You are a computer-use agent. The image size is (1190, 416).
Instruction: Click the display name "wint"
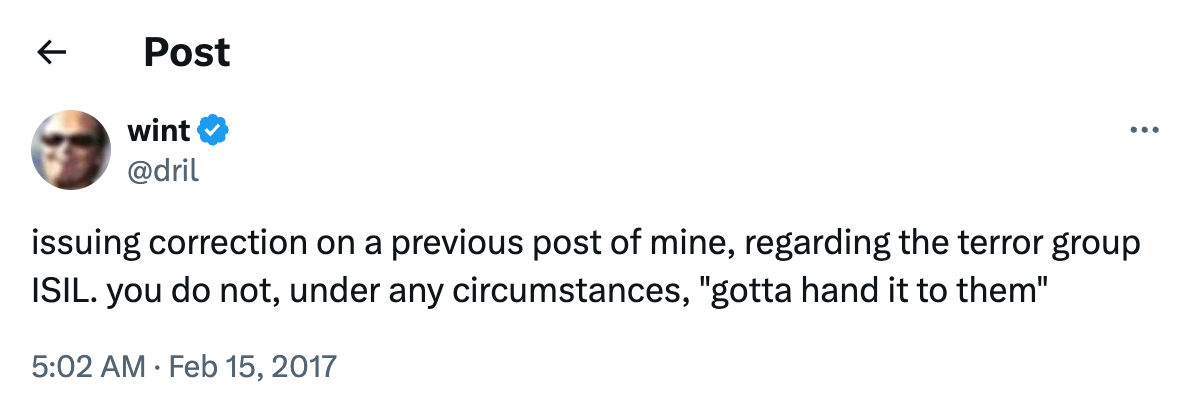tap(159, 129)
